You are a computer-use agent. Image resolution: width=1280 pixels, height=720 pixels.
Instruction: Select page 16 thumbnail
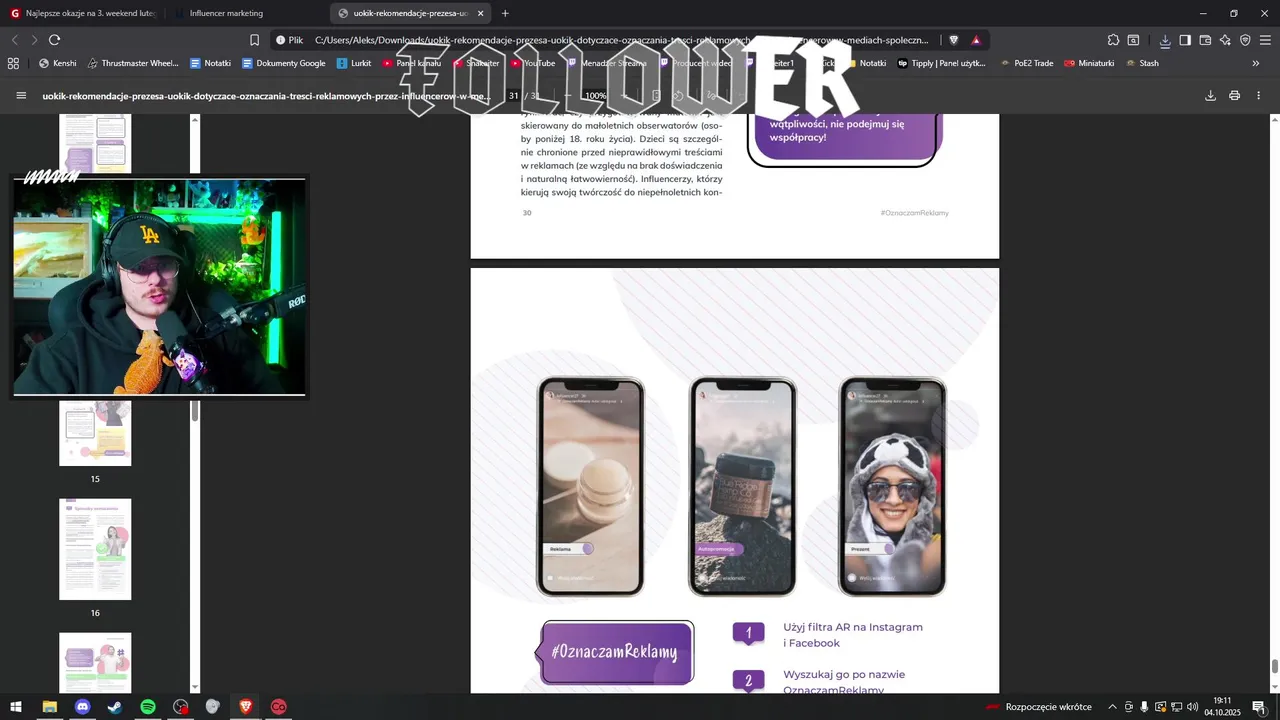pos(95,549)
